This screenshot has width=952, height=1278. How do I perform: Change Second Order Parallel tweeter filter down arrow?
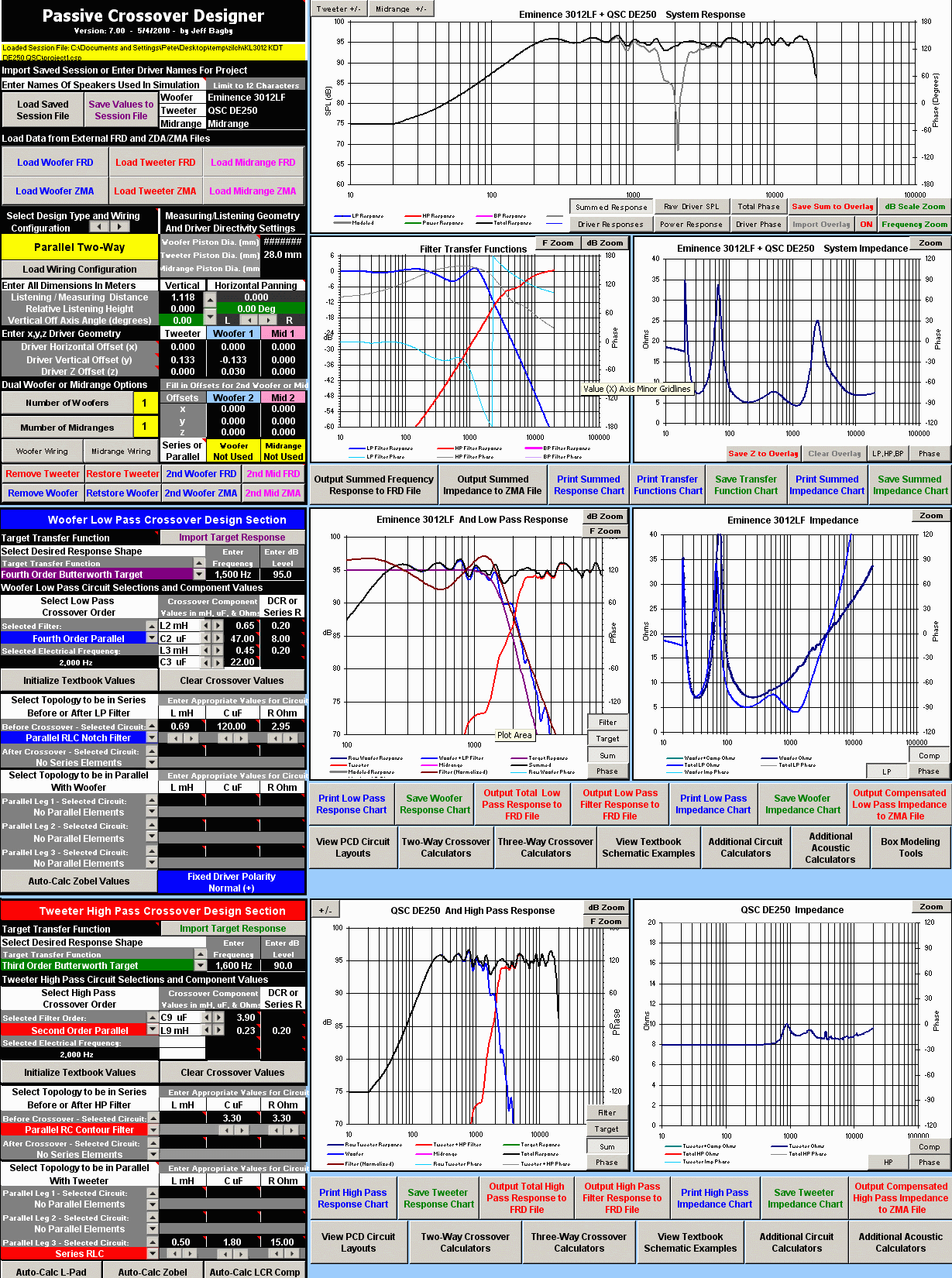[x=153, y=1030]
